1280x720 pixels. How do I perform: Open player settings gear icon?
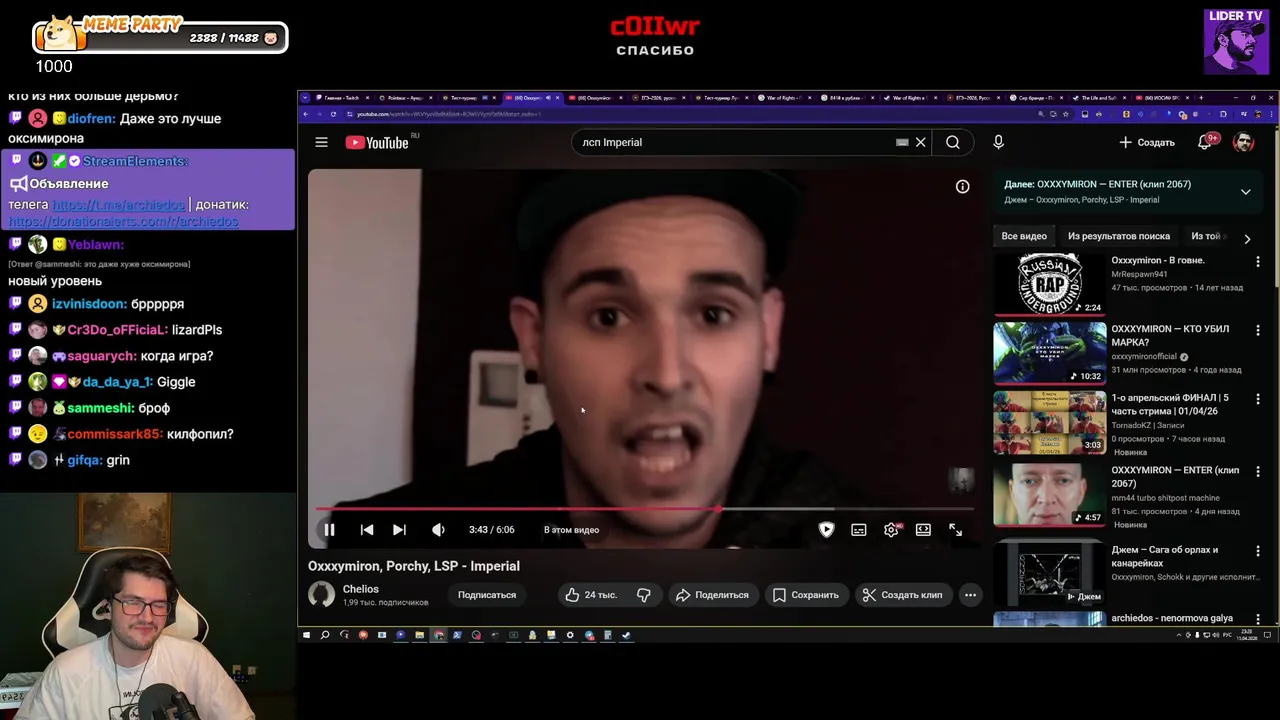point(891,530)
